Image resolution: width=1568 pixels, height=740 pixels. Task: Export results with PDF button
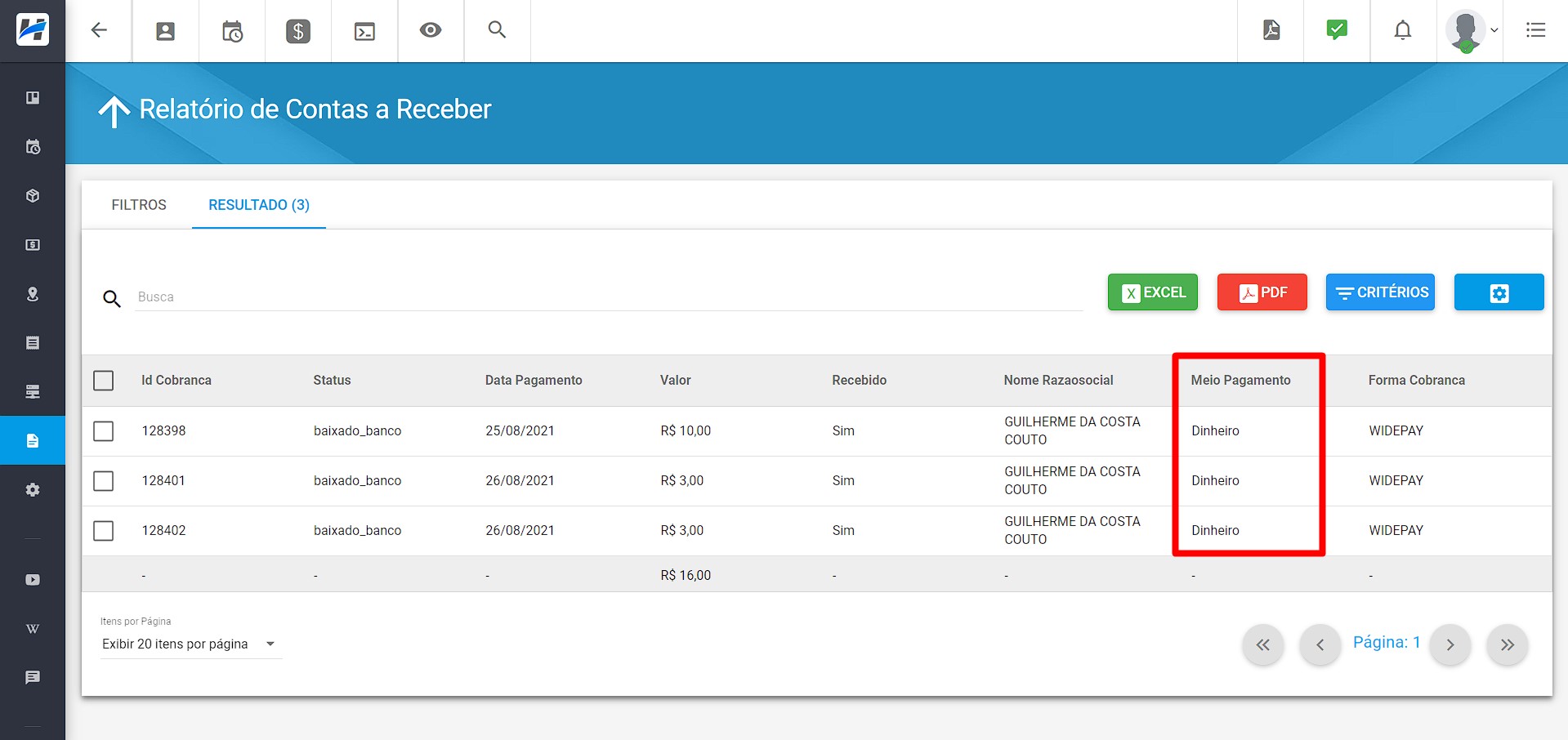[1262, 292]
